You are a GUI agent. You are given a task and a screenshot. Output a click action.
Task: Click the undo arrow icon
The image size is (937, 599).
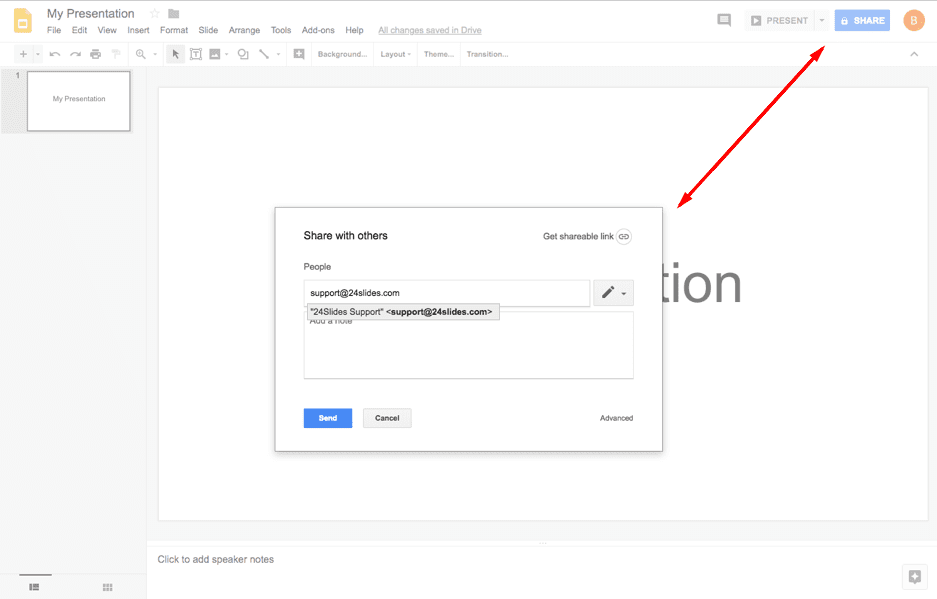point(55,54)
